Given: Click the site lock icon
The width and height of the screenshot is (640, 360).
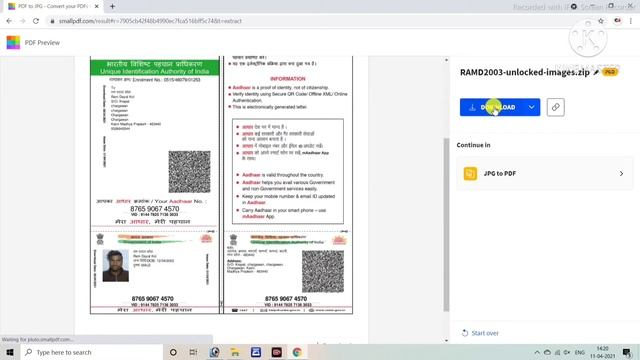Looking at the screenshot, I should click(52, 21).
